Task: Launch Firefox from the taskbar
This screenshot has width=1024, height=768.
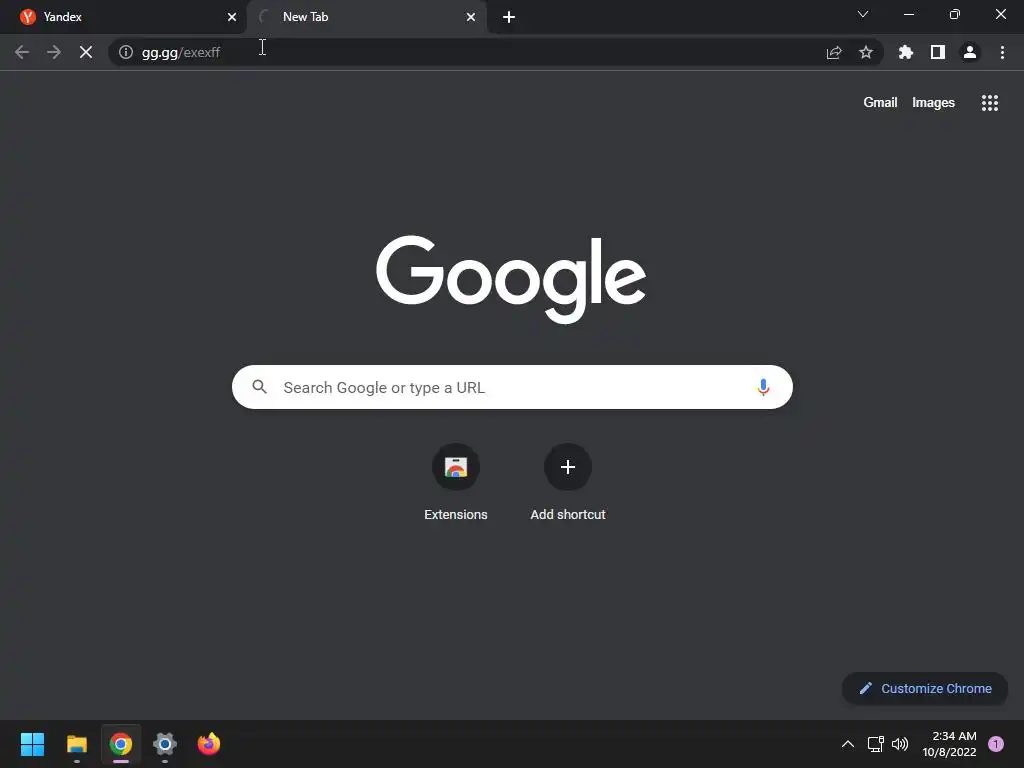Action: 209,744
